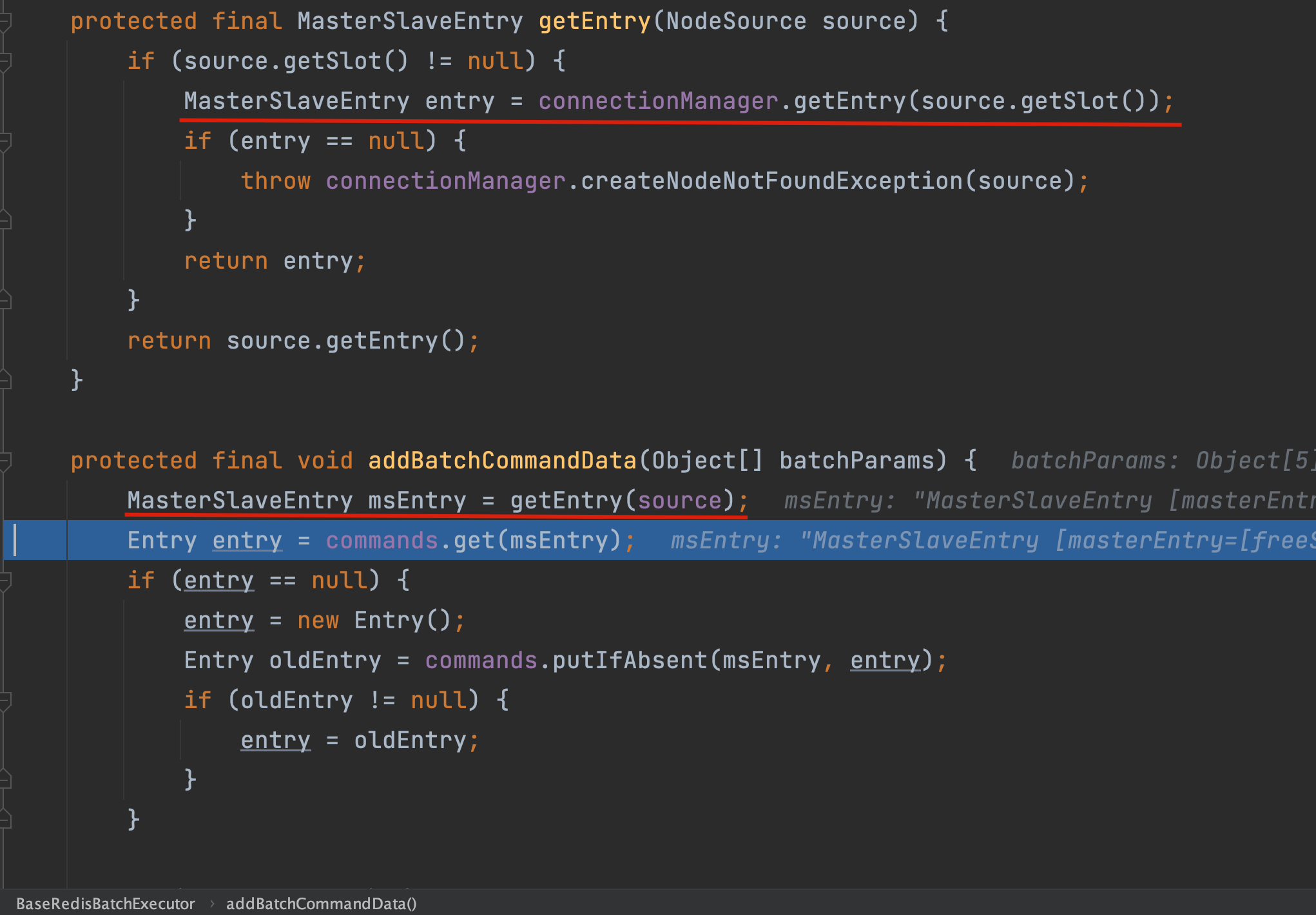
Task: Click breadcrumb chevron after BaseRedisBatchExecutor
Action: pos(211,903)
